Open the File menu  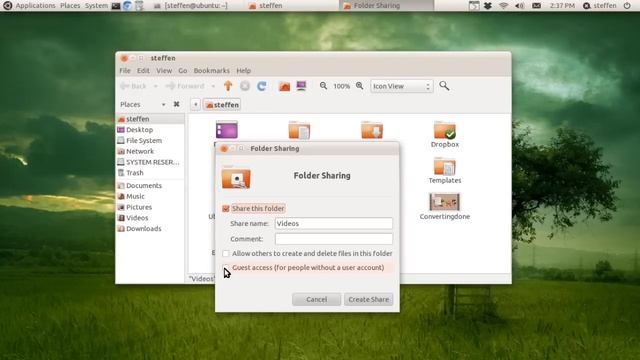click(x=125, y=71)
